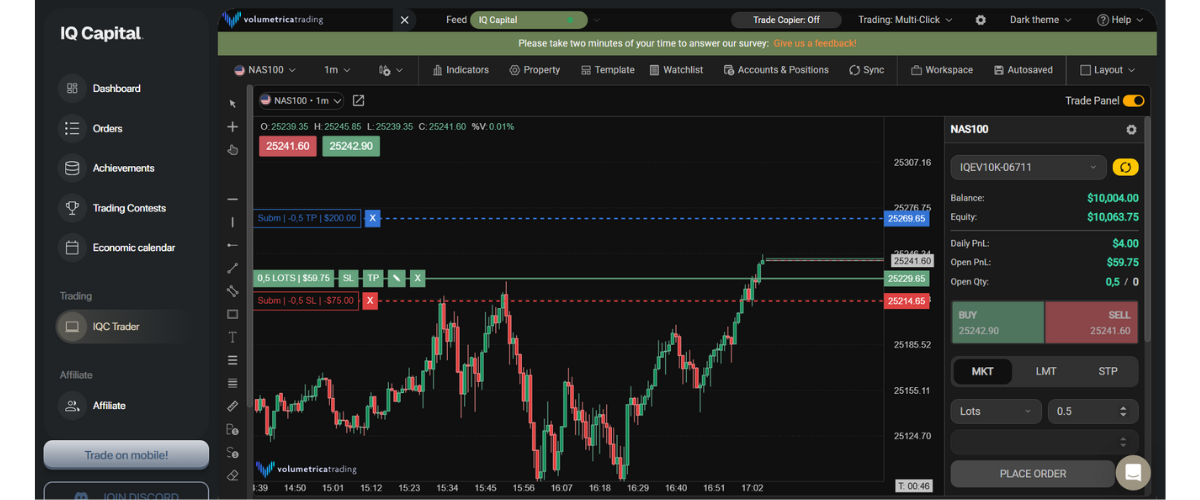This screenshot has width=1200, height=500.
Task: Open the Dark theme dropdown
Action: [x=1040, y=20]
